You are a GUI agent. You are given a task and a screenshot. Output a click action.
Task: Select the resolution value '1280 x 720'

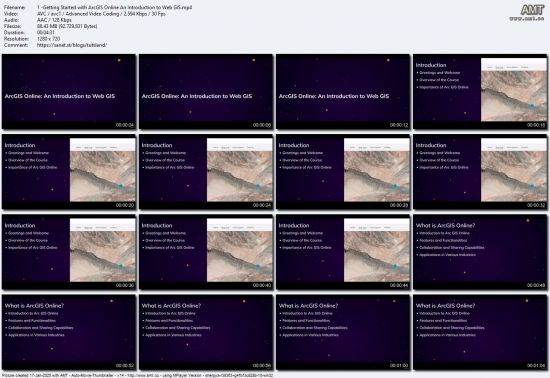pos(48,39)
